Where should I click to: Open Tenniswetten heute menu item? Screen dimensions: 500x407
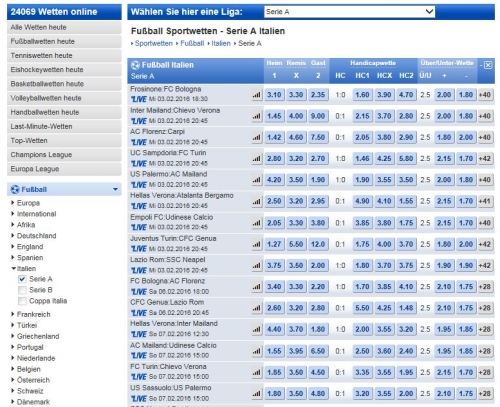64,56
